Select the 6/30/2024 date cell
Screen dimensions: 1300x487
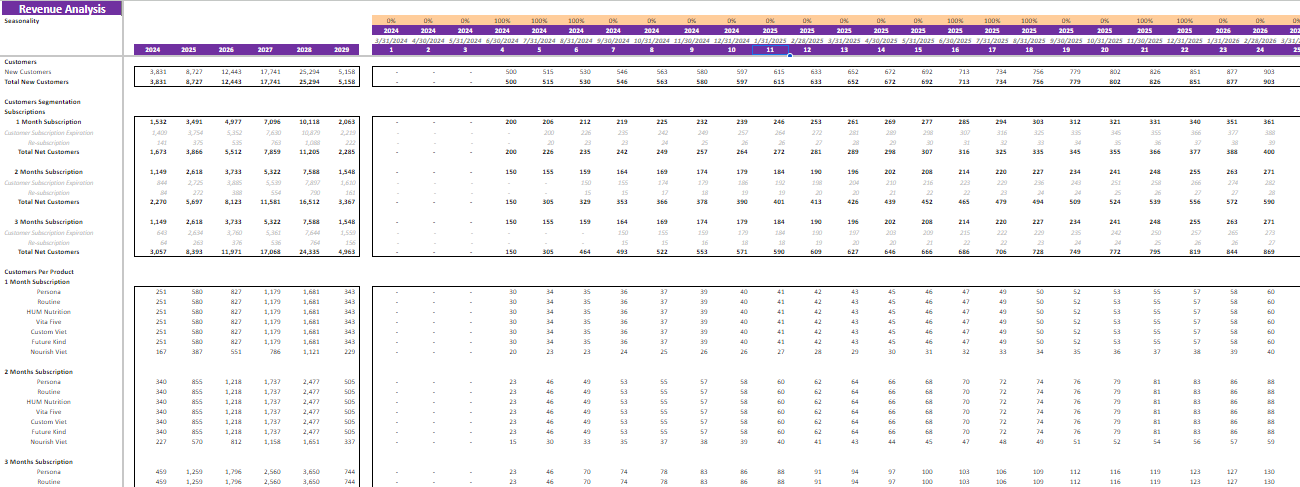tap(504, 40)
